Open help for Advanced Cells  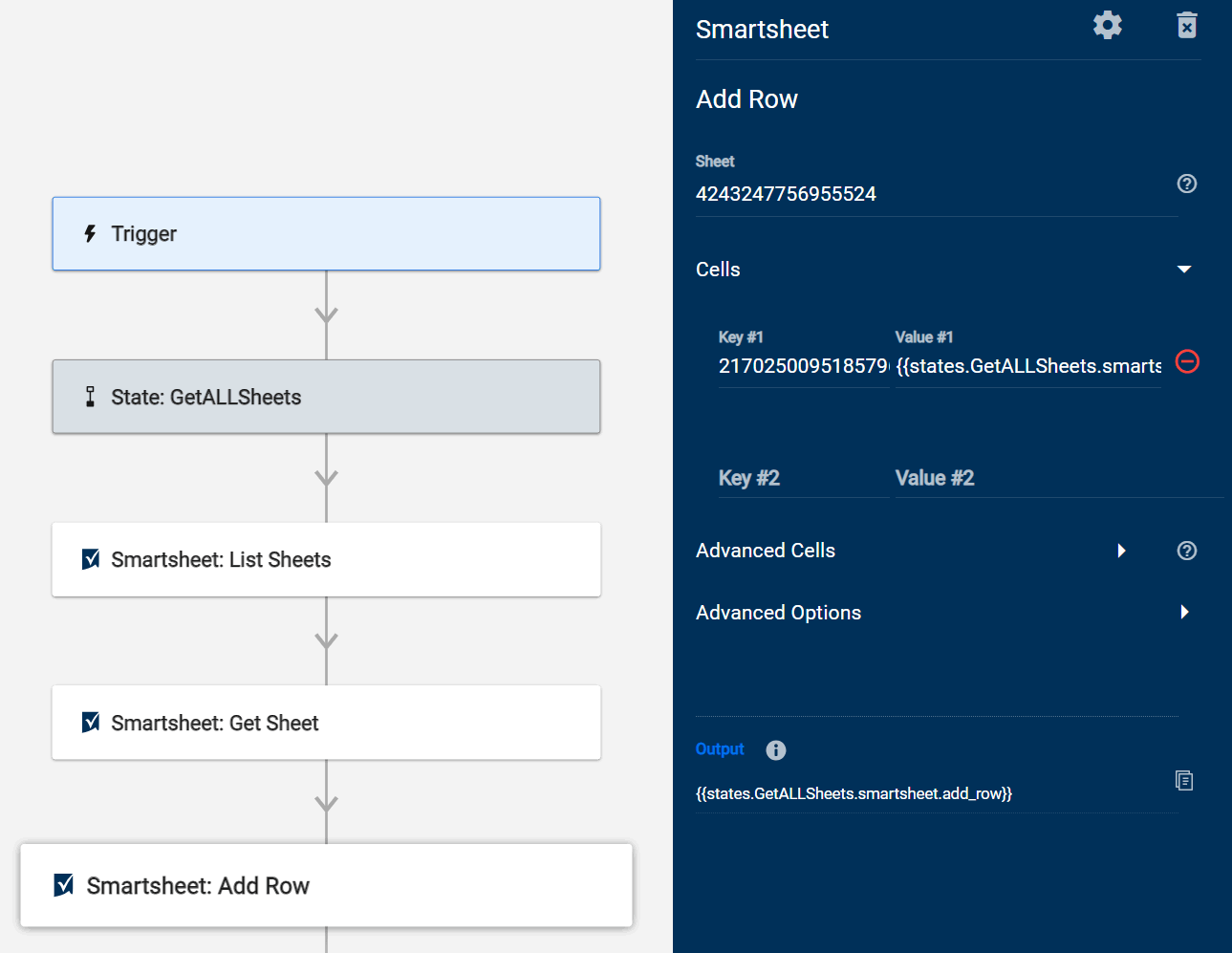click(x=1186, y=551)
